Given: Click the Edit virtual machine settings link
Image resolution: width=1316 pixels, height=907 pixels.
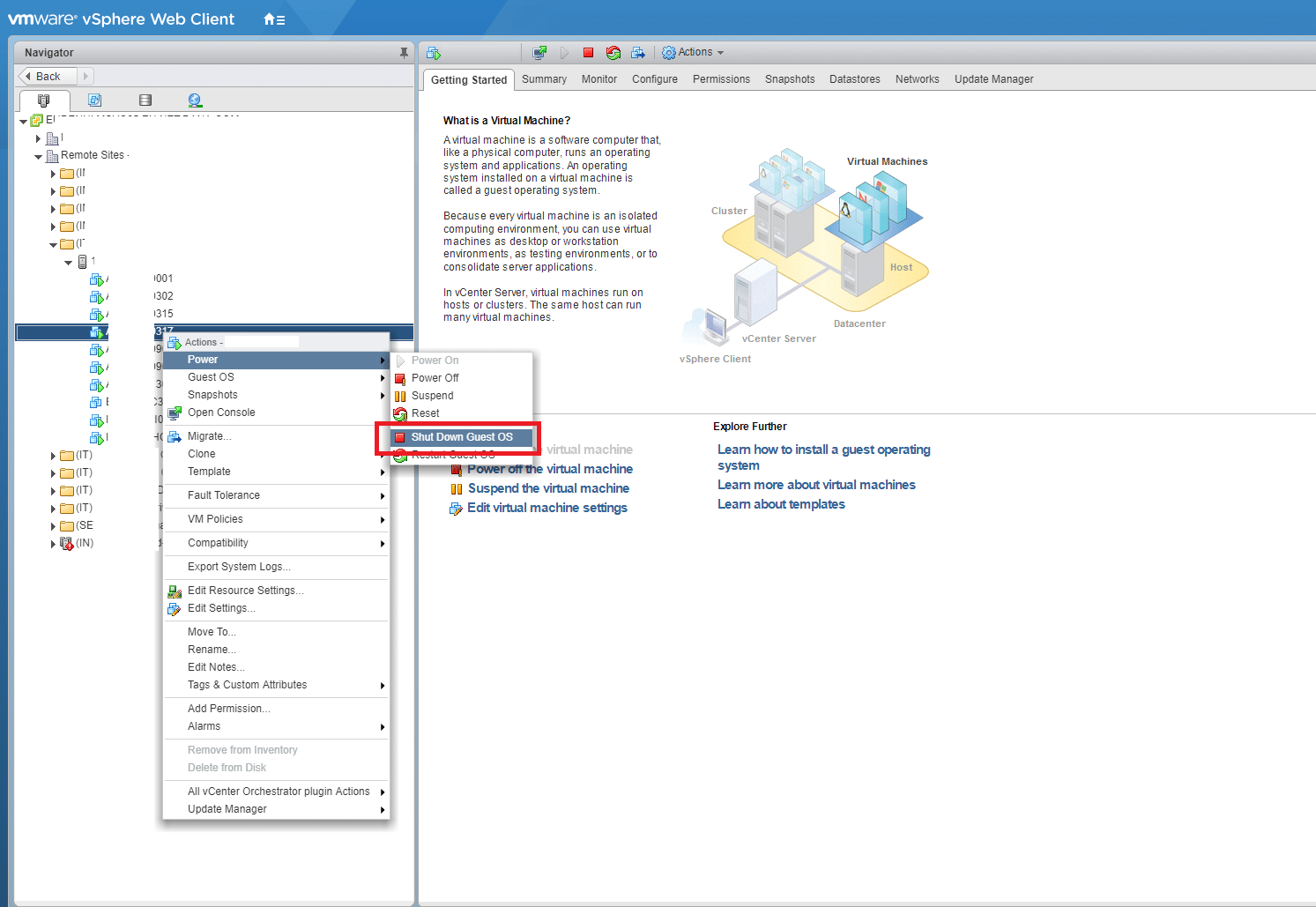Looking at the screenshot, I should (546, 508).
